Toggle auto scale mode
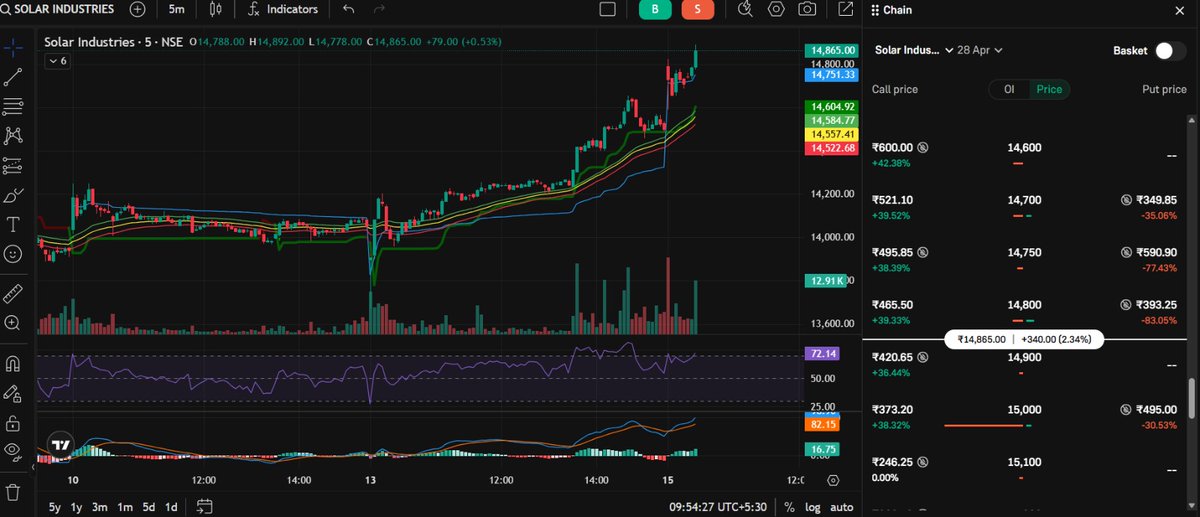Screen dimensions: 1200x517 point(842,507)
